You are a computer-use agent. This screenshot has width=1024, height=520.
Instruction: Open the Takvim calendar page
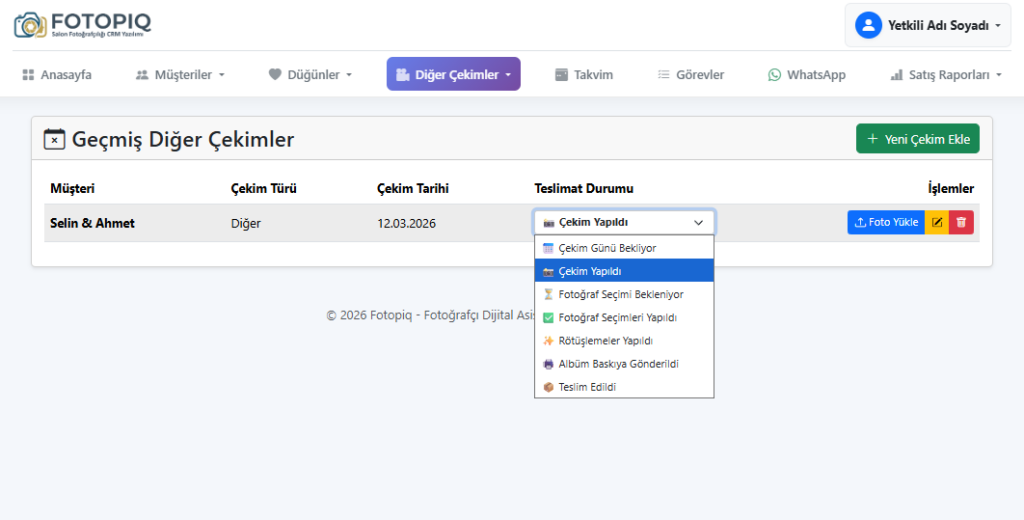click(x=584, y=75)
